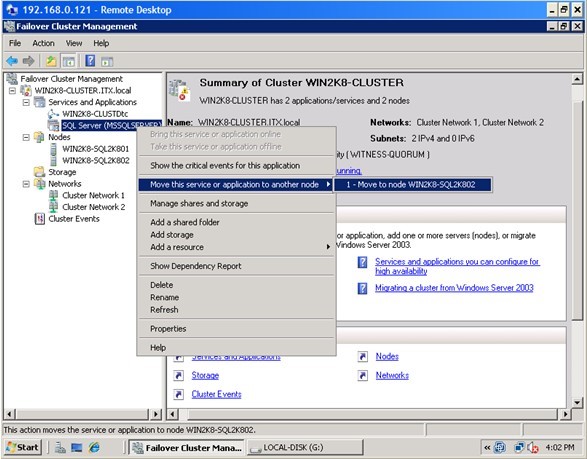Image resolution: width=587 pixels, height=459 pixels.
Task: Choose Rename from the context menu
Action: tap(236, 297)
